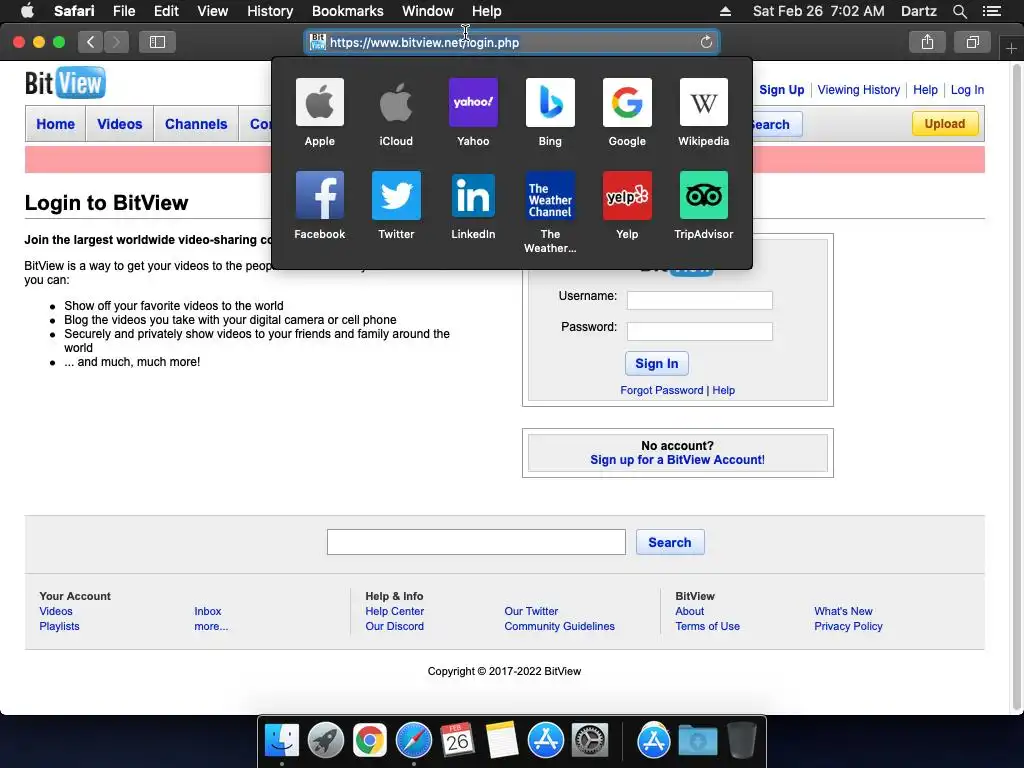This screenshot has height=768, width=1024.
Task: Open the Share button in Safari toolbar
Action: point(927,42)
